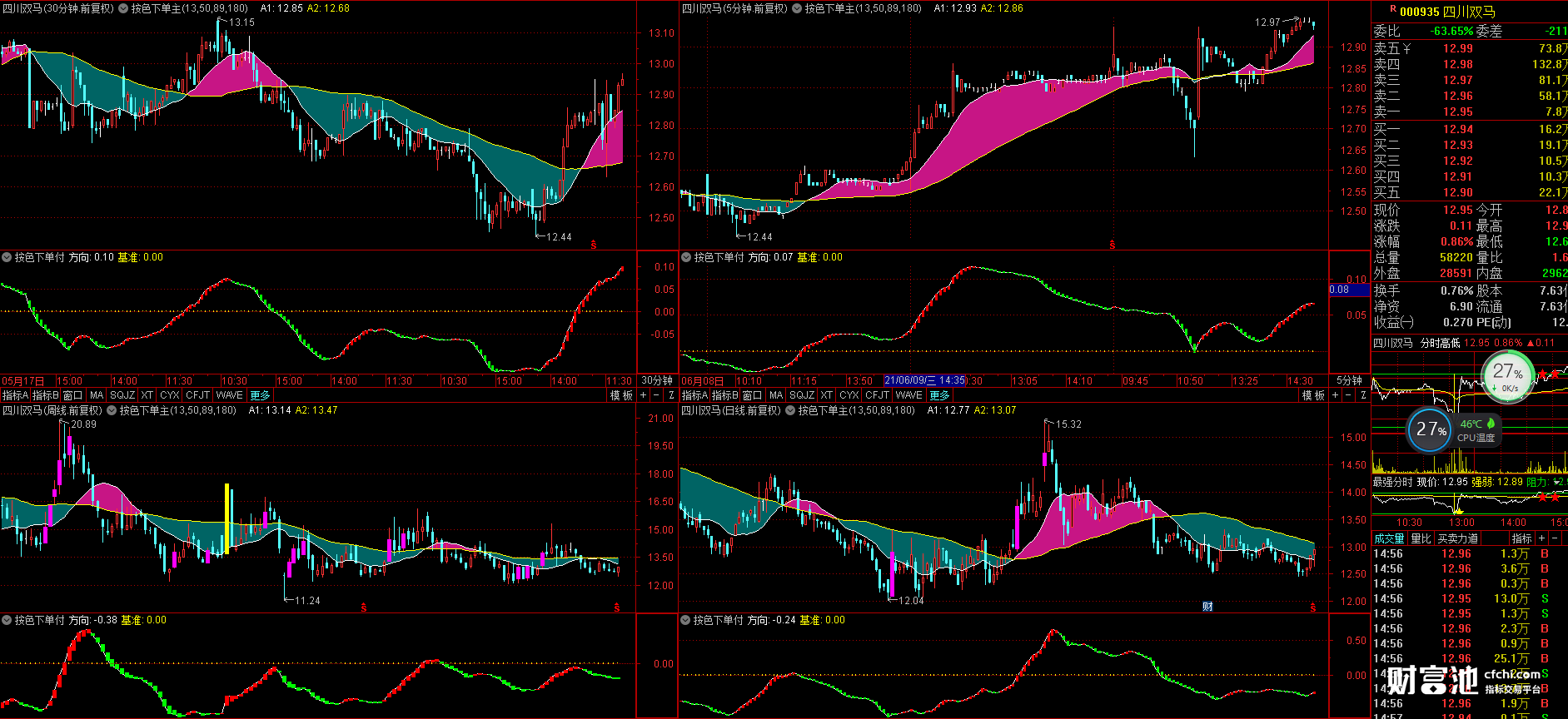Image resolution: width=1568 pixels, height=719 pixels.
Task: Open the 5-minute chart indicator dropdown arrow
Action: [797, 8]
